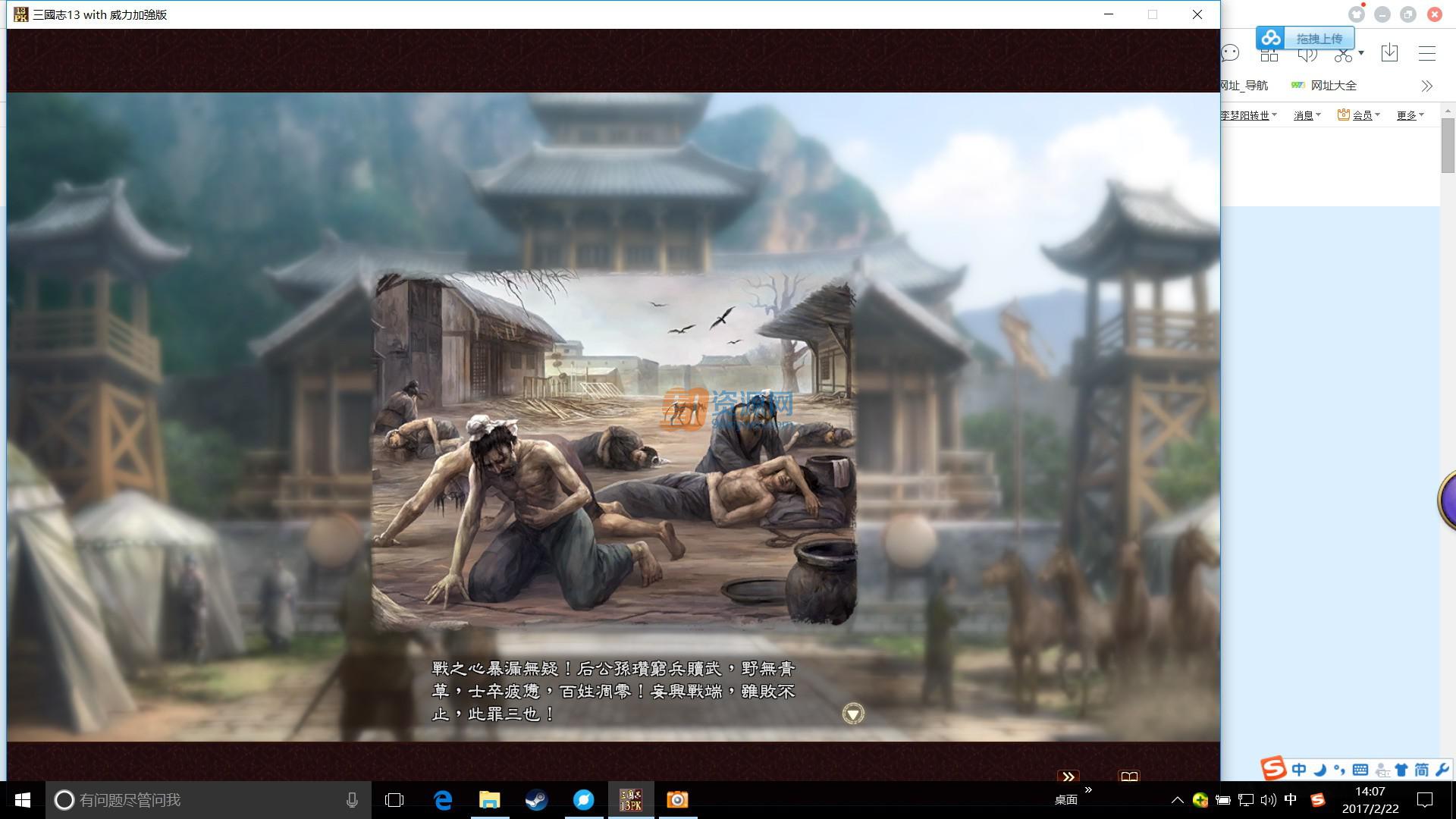Image resolution: width=1456 pixels, height=819 pixels.
Task: Click the 拖拽上传 cloud upload button
Action: pyautogui.click(x=1305, y=38)
